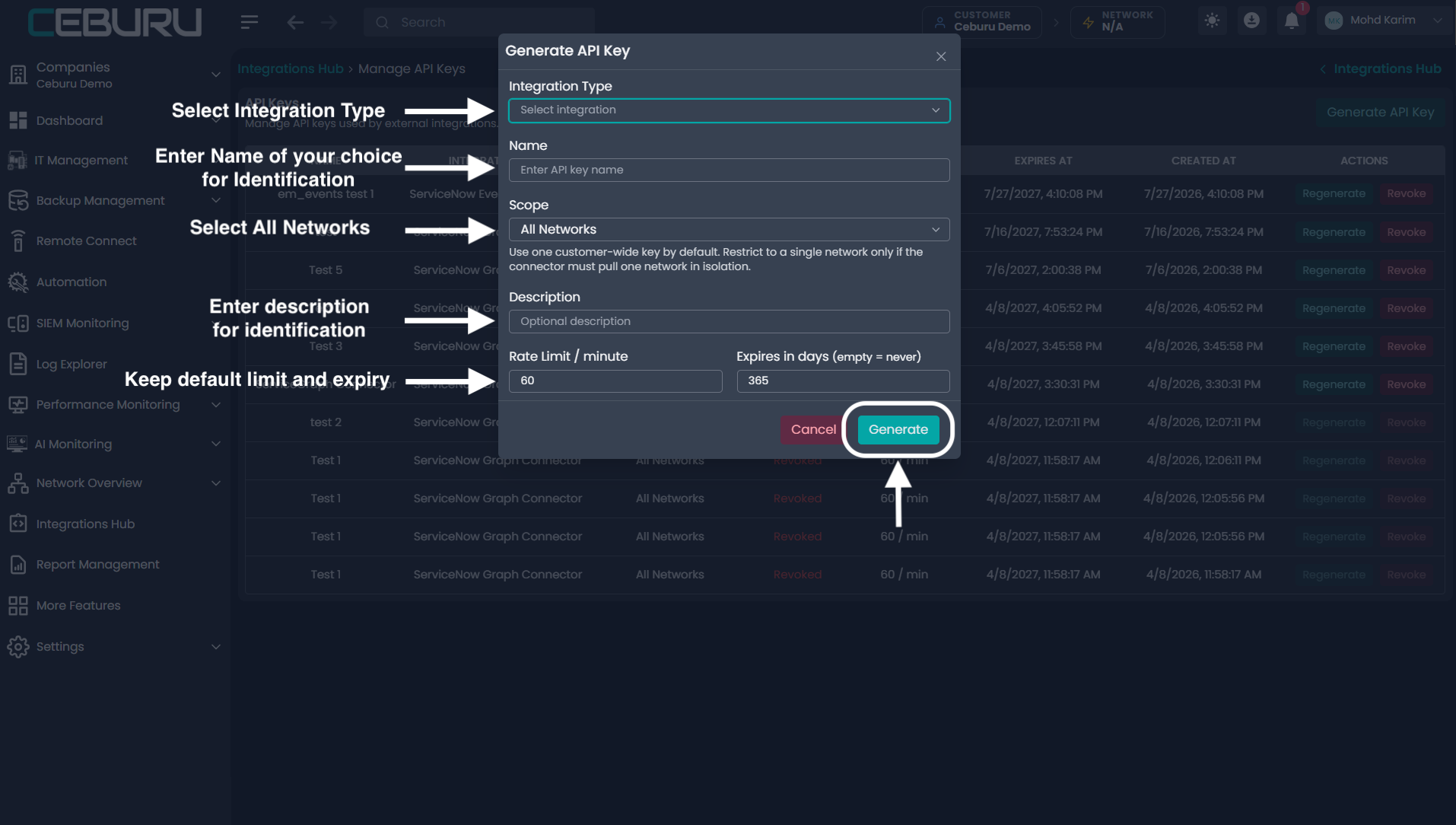Click the Generate API Key page button

coord(1380,112)
